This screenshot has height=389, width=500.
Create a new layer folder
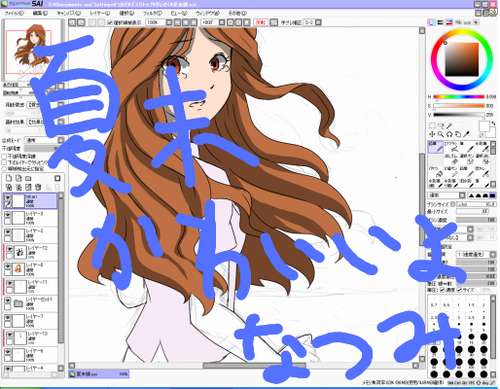(28, 178)
